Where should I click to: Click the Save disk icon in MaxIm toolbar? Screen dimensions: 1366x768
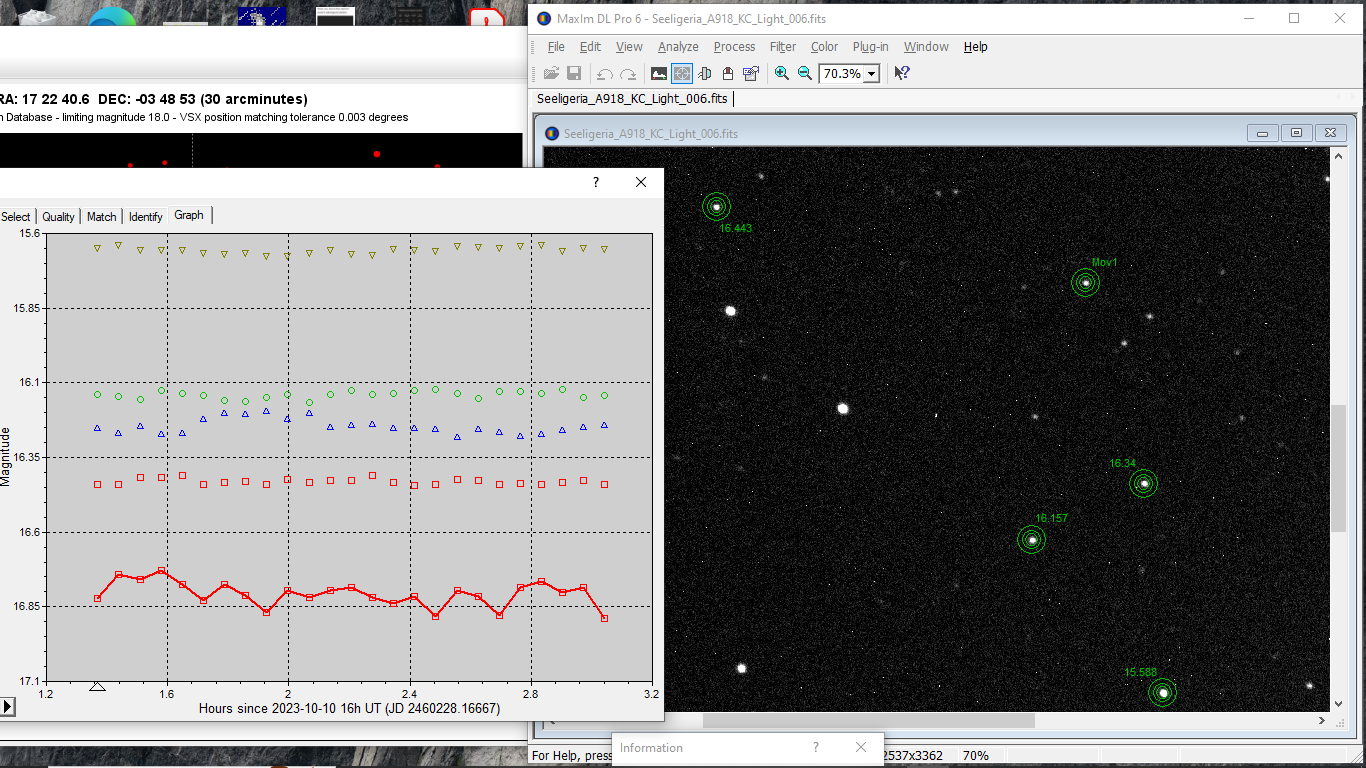coord(574,73)
